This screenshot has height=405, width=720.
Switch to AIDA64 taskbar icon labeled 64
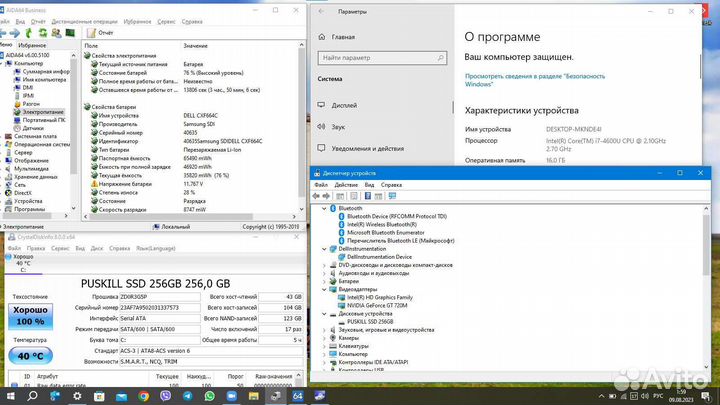pos(298,396)
